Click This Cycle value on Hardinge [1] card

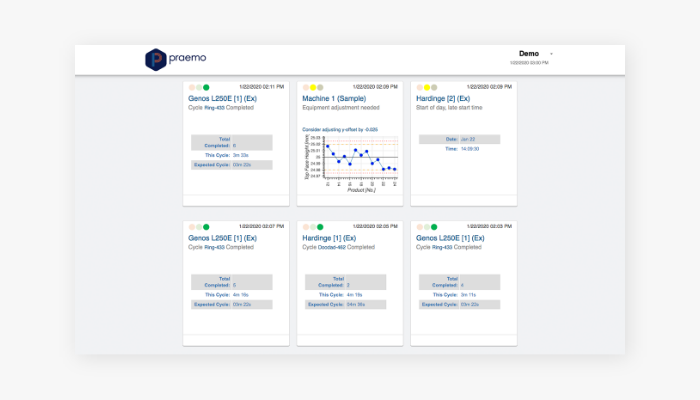pyautogui.click(x=354, y=295)
